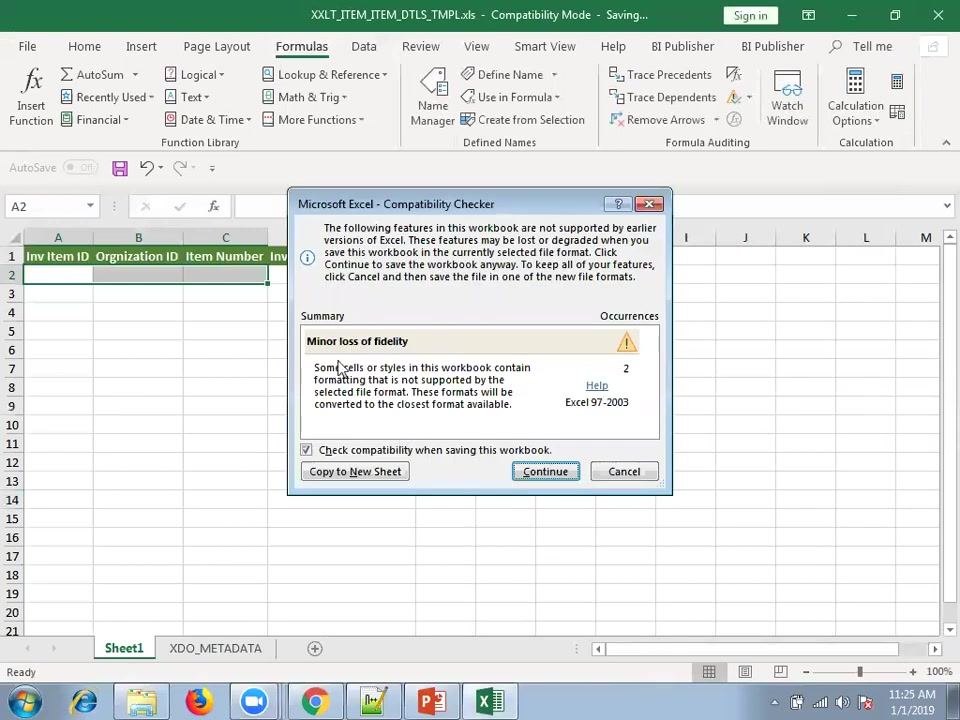Open the Name Box dropdown arrow
Screen dimensions: 960x720
(x=90, y=206)
